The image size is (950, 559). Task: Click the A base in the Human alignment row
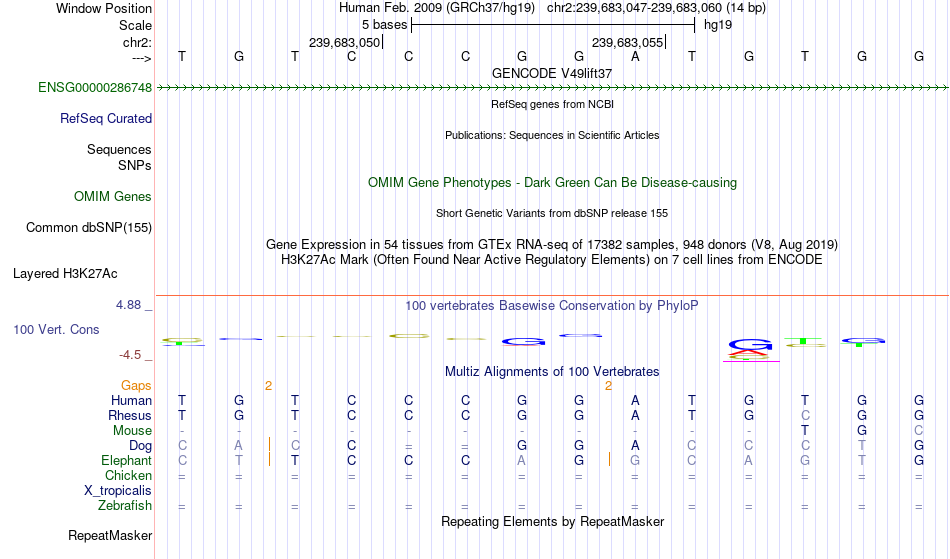coord(635,400)
